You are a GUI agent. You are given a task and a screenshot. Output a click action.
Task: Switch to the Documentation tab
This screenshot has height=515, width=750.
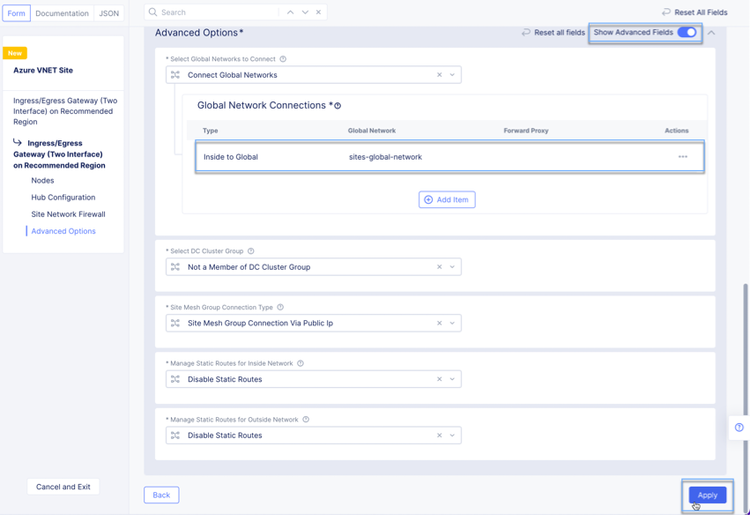click(x=62, y=14)
